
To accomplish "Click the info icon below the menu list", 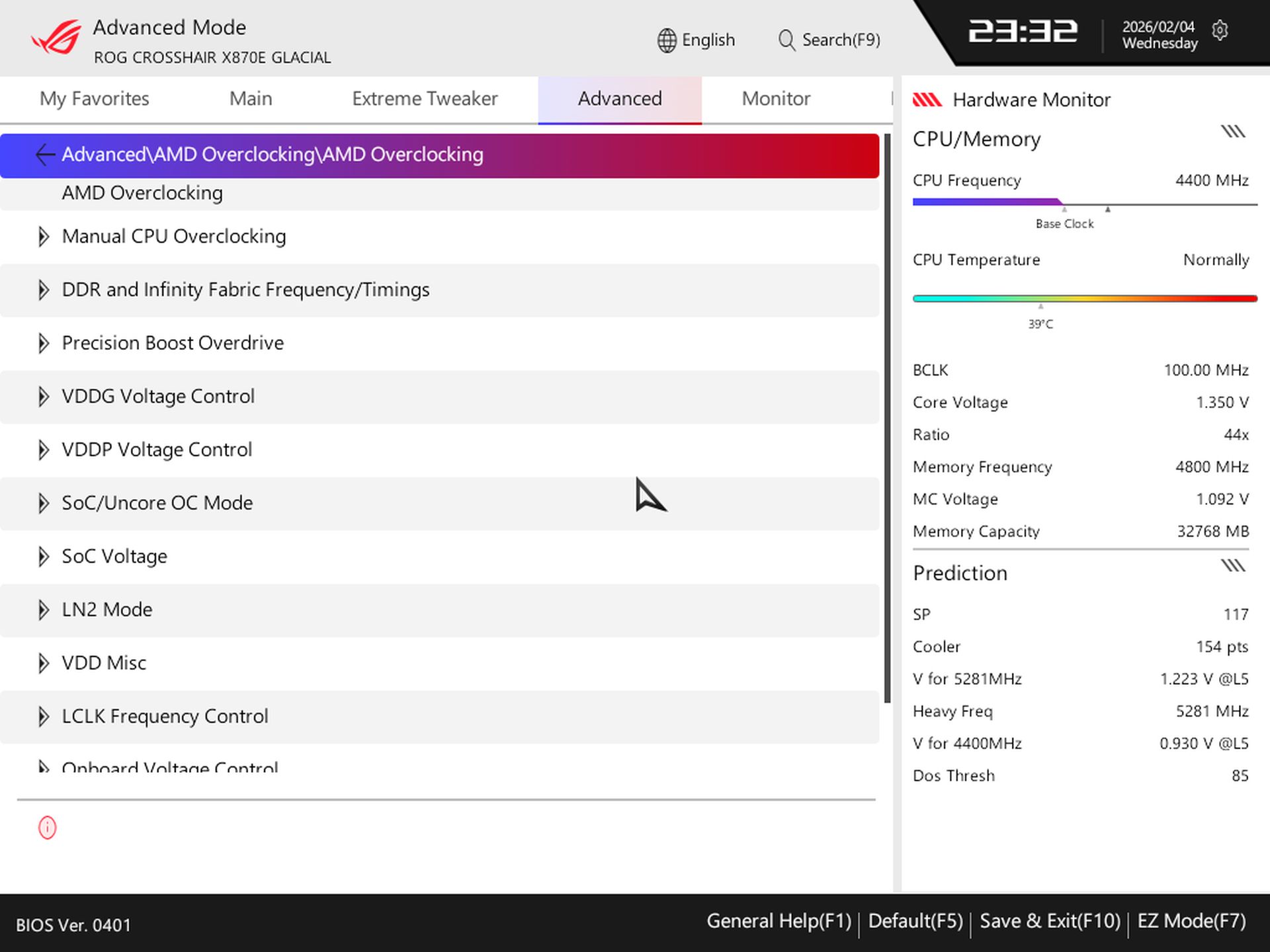I will coord(46,828).
